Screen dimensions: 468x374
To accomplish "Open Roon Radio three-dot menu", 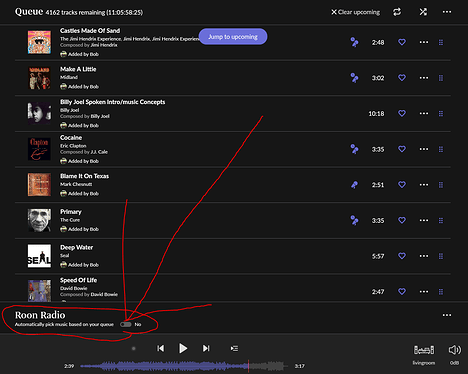I will click(447, 315).
